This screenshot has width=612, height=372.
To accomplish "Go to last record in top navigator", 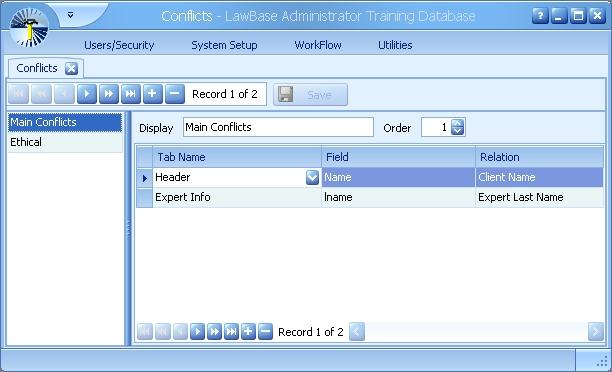I will tap(131, 94).
